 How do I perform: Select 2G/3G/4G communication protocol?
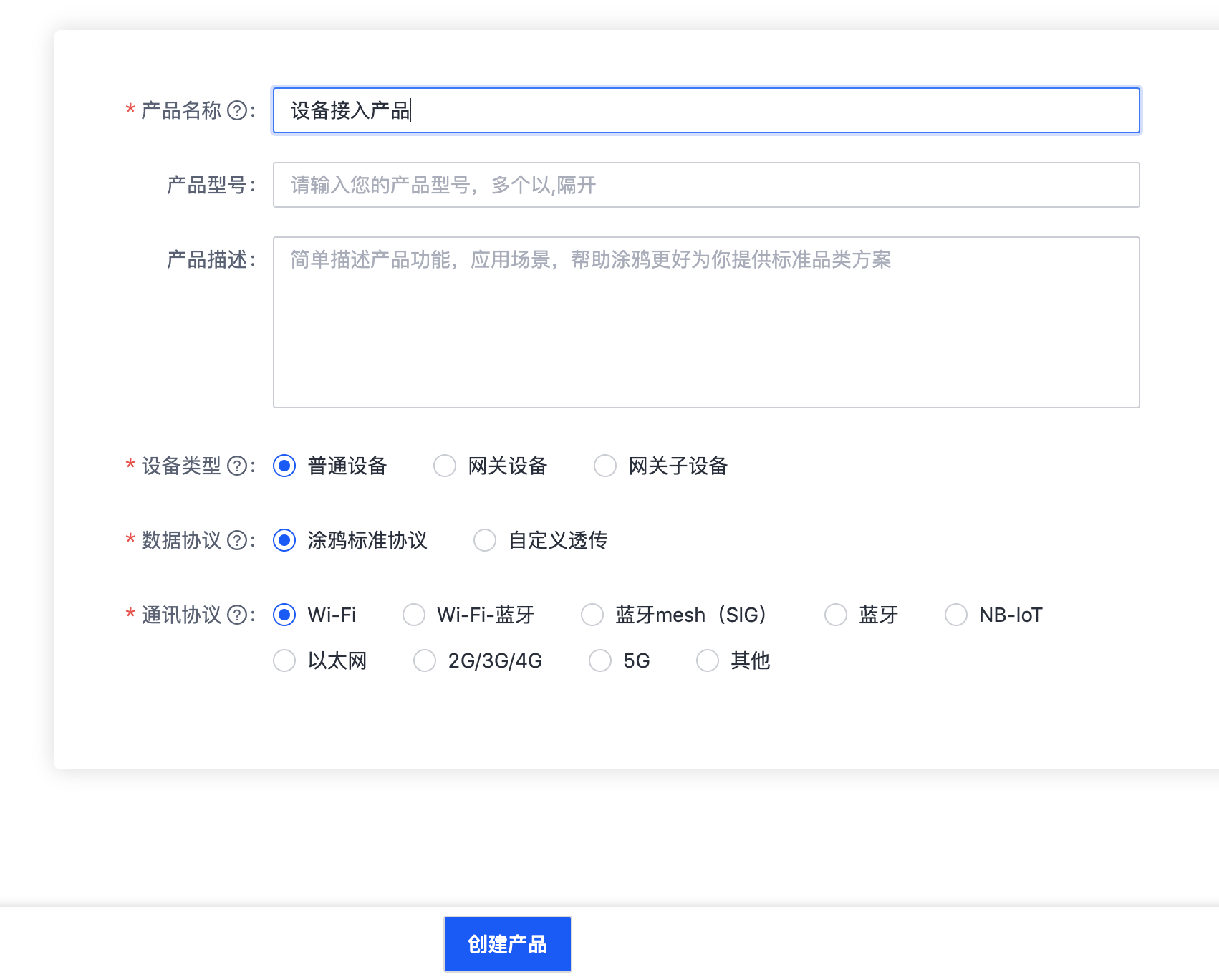(425, 660)
